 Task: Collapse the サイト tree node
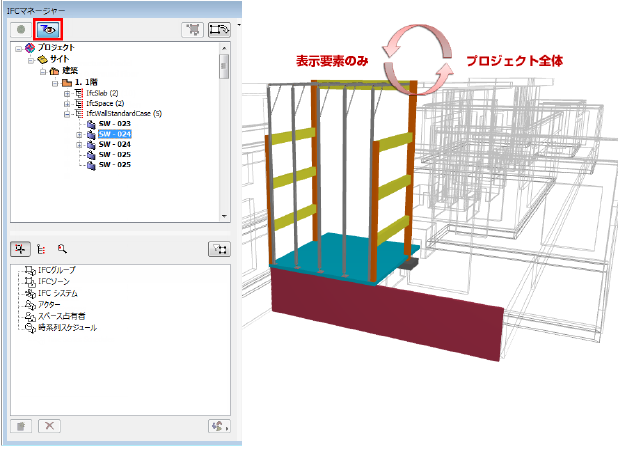(31, 60)
